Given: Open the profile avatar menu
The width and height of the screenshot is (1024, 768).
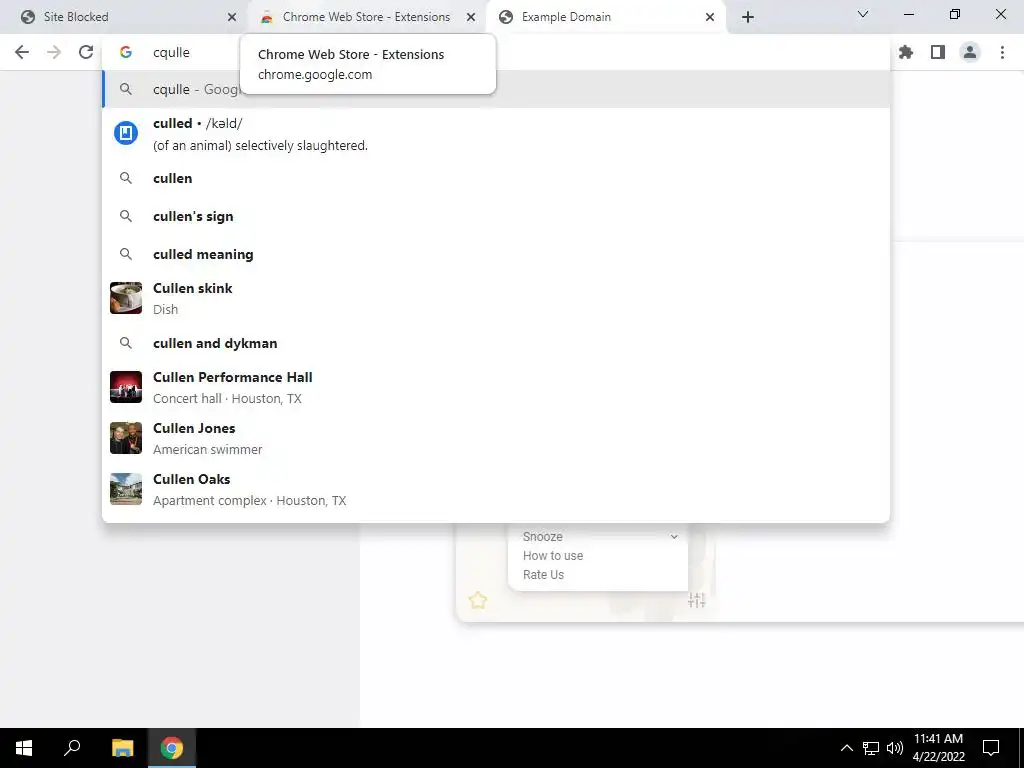Looking at the screenshot, I should tap(970, 52).
